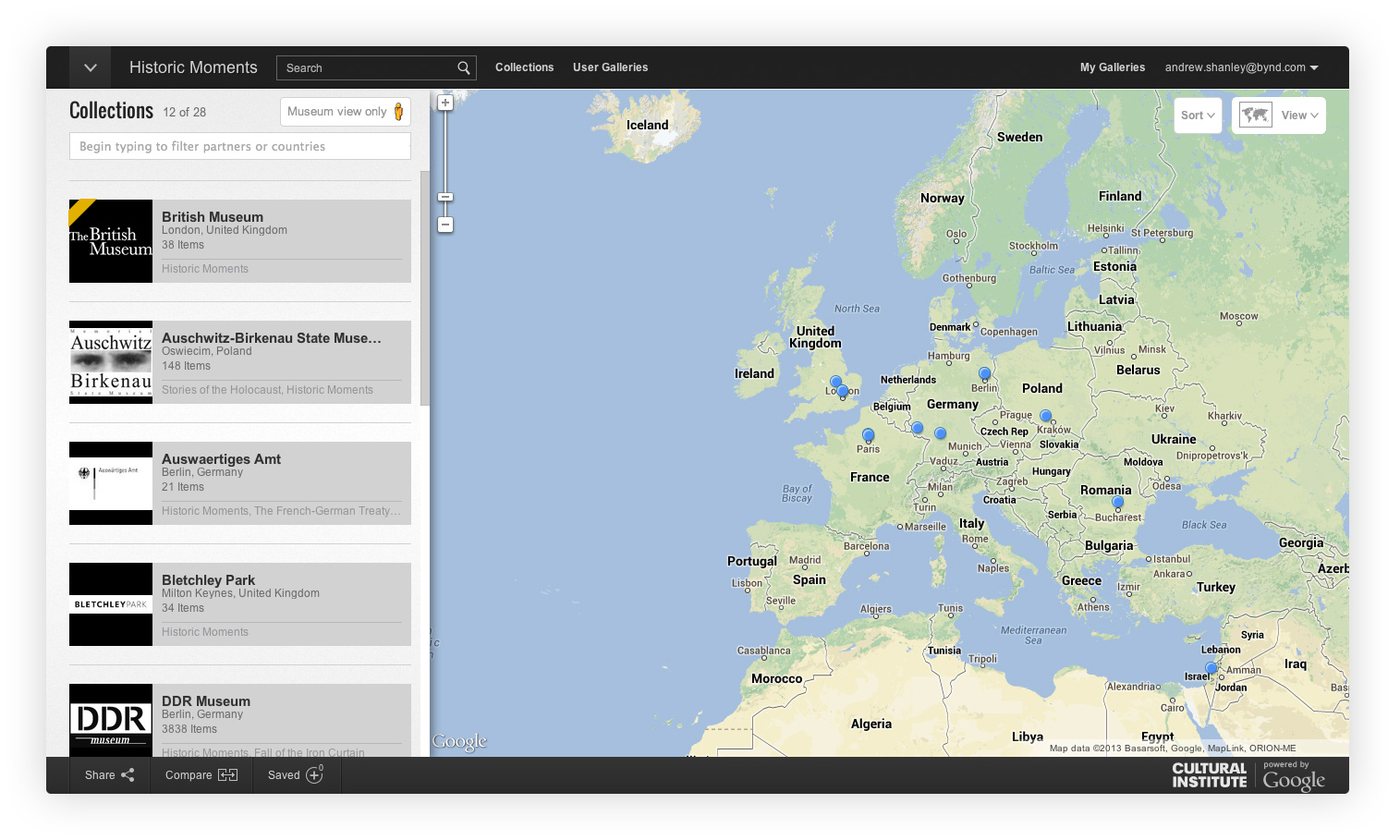Go to My Galleries
The height and width of the screenshot is (840, 1400).
pyautogui.click(x=1113, y=67)
